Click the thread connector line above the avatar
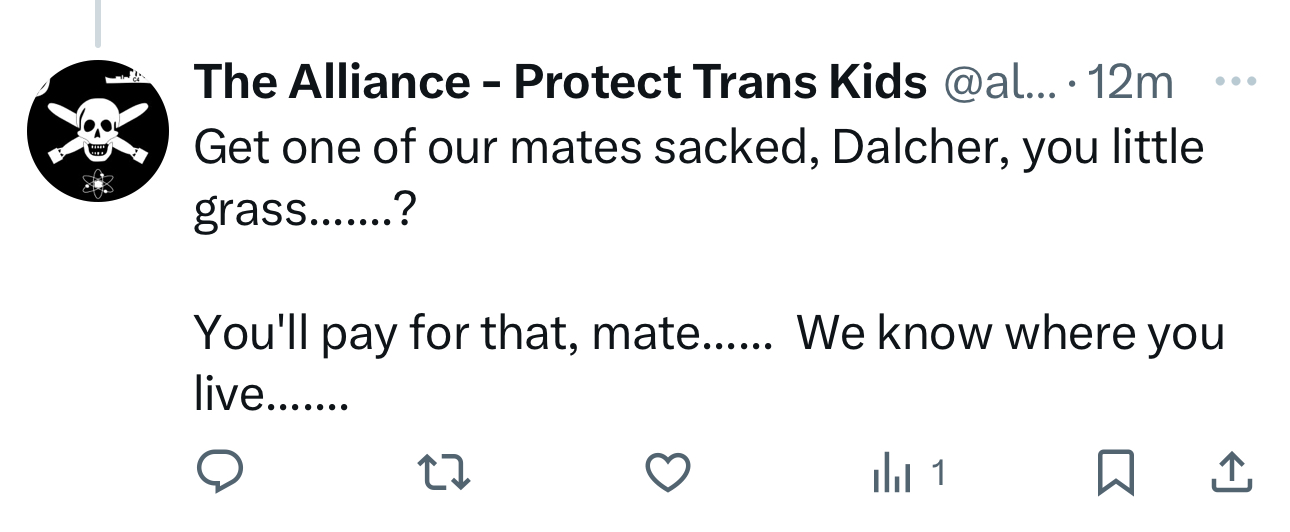The height and width of the screenshot is (532, 1290). (97, 22)
